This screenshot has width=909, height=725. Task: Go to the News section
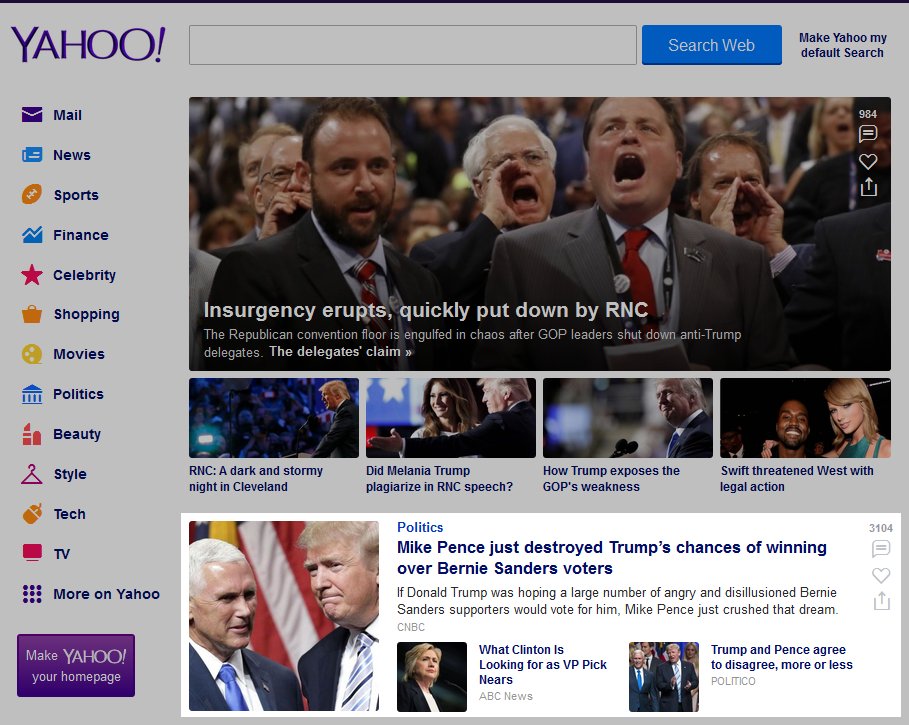(x=72, y=155)
